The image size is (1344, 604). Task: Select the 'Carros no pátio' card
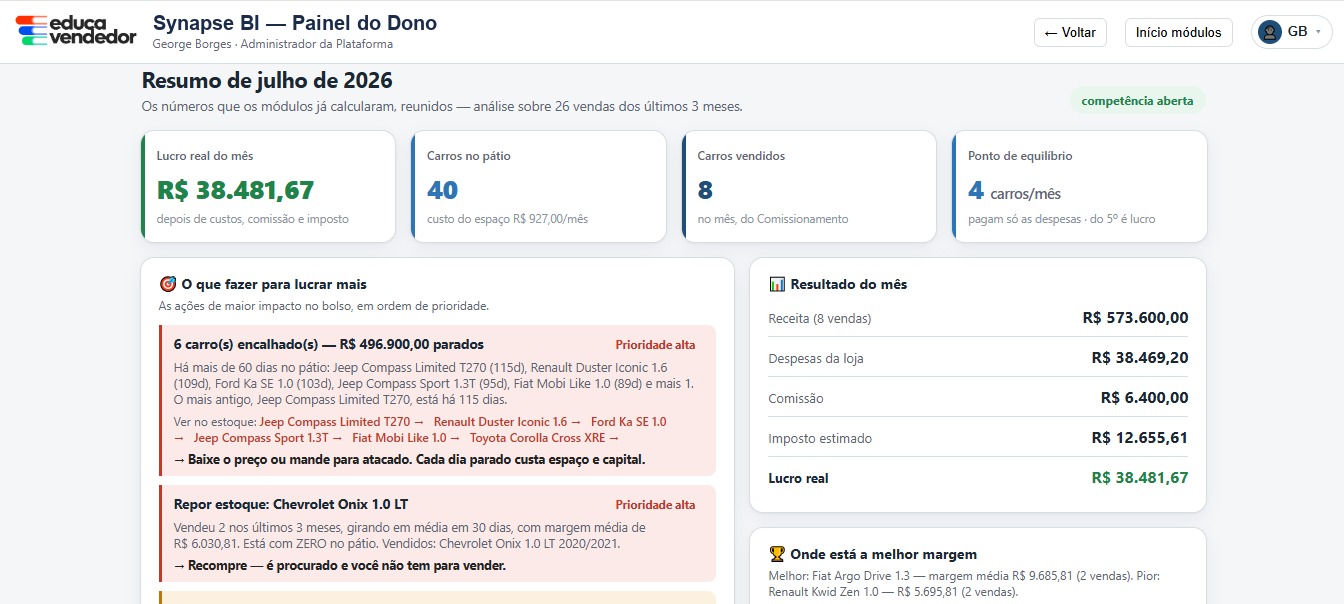coord(538,186)
